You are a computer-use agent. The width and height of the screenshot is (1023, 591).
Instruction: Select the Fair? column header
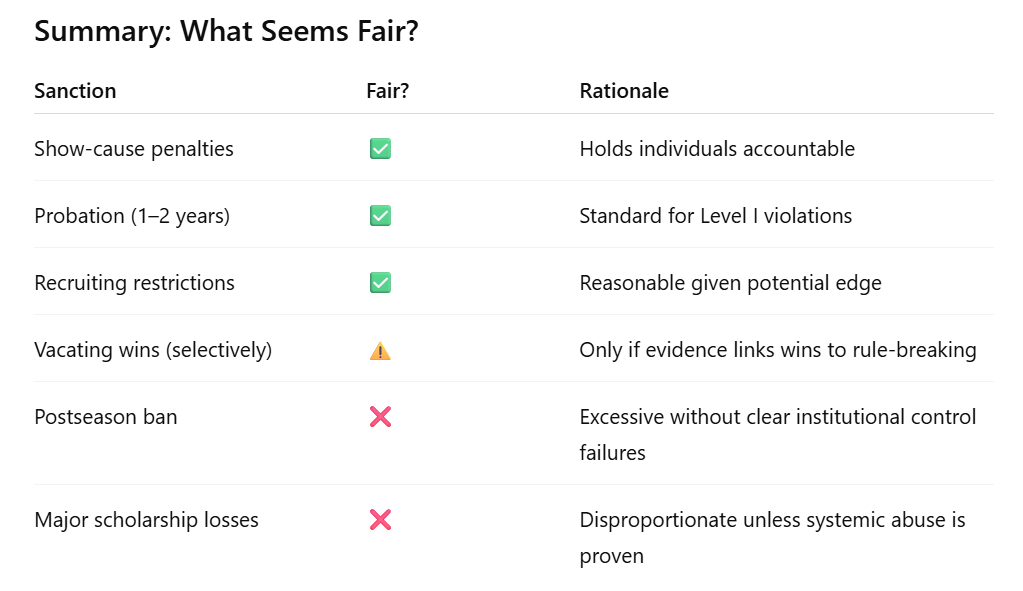coord(388,91)
